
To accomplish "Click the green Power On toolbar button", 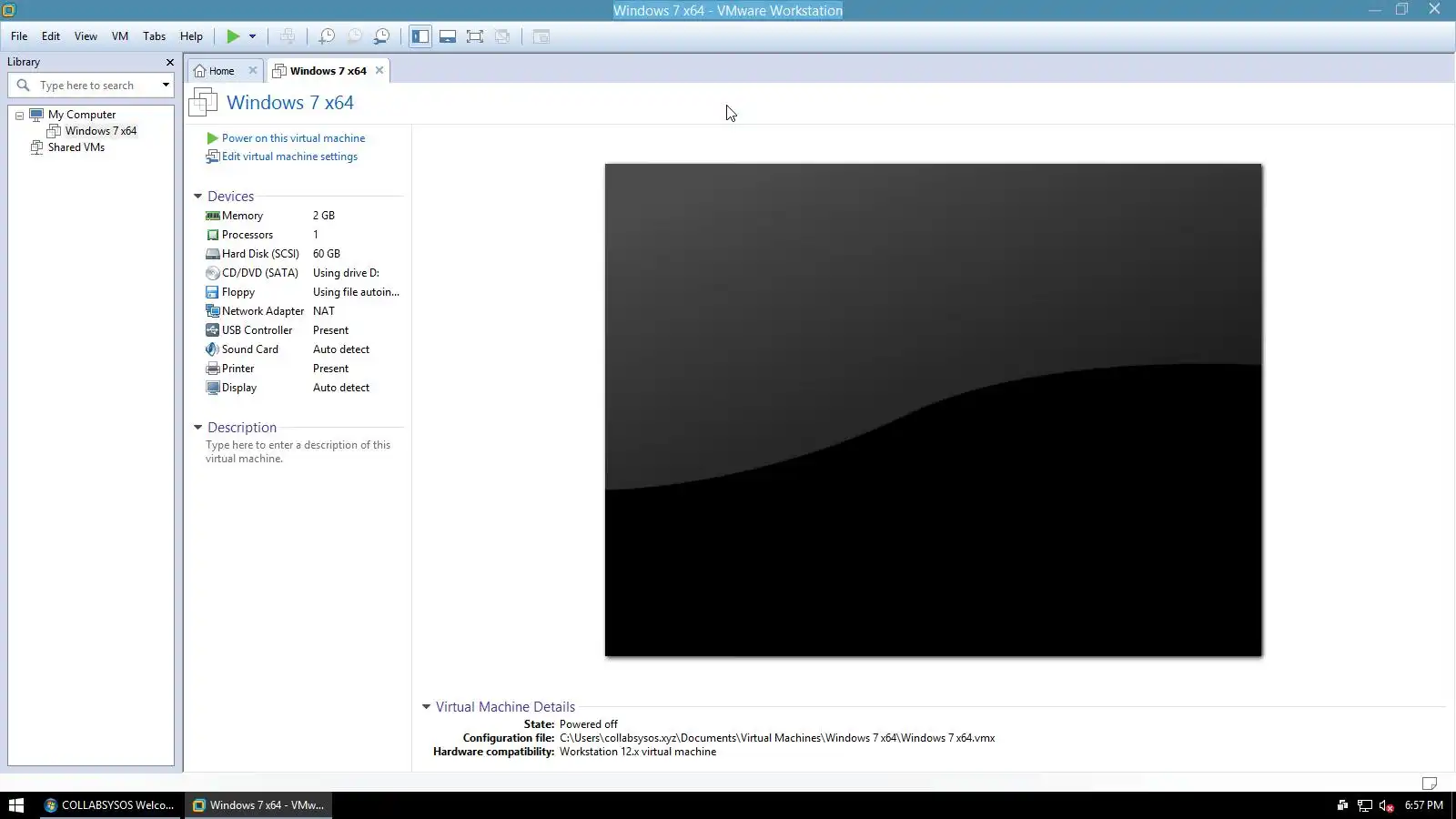I will (233, 36).
